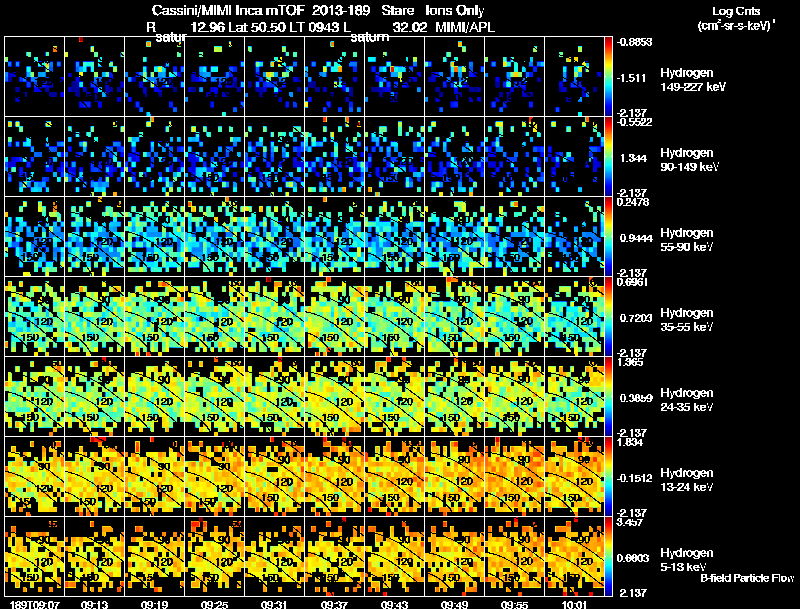The width and height of the screenshot is (800, 609).
Task: Click the colorbar maximum value '-0.8853'
Action: (635, 42)
